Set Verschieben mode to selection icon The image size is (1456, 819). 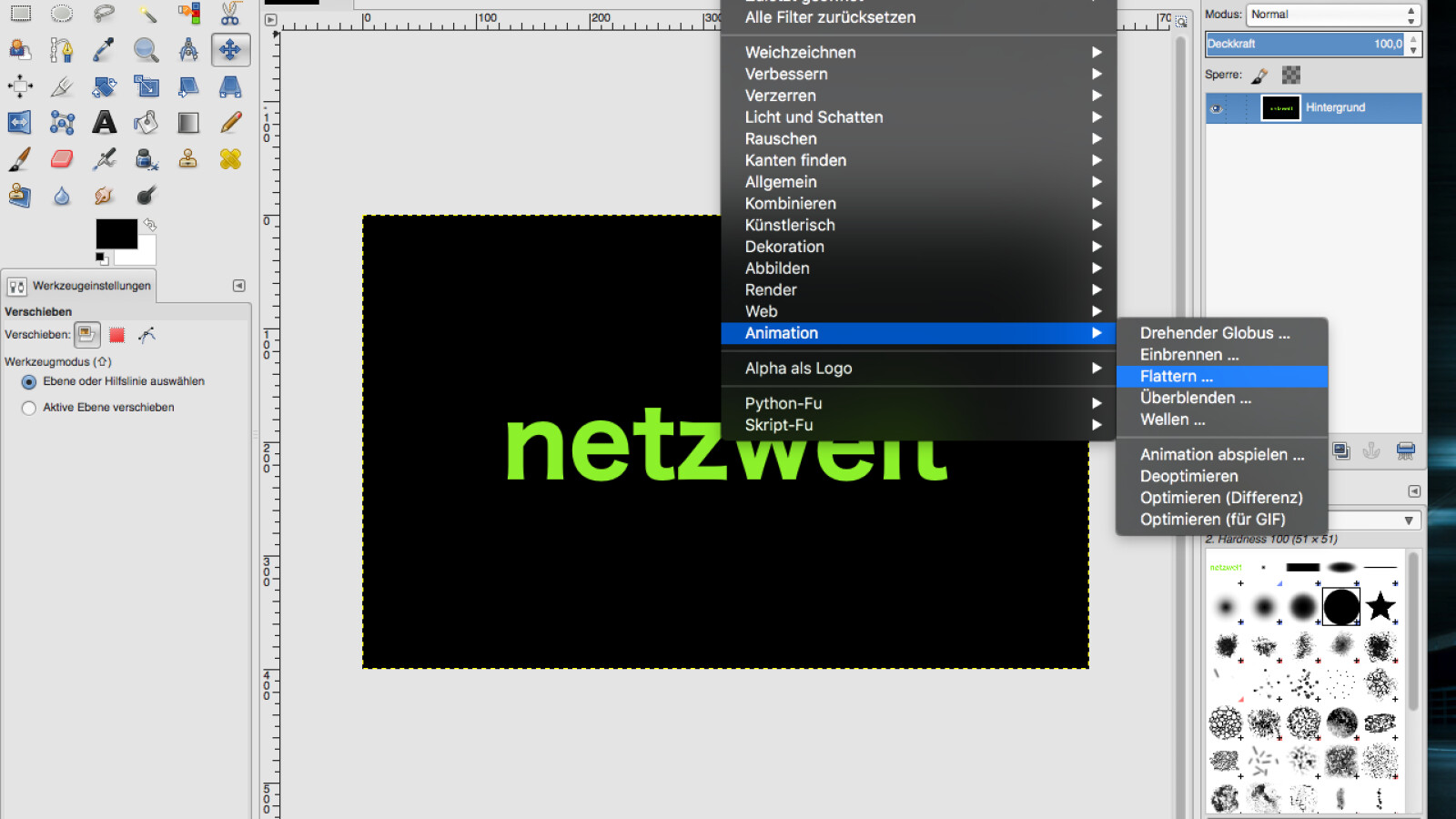tap(116, 335)
